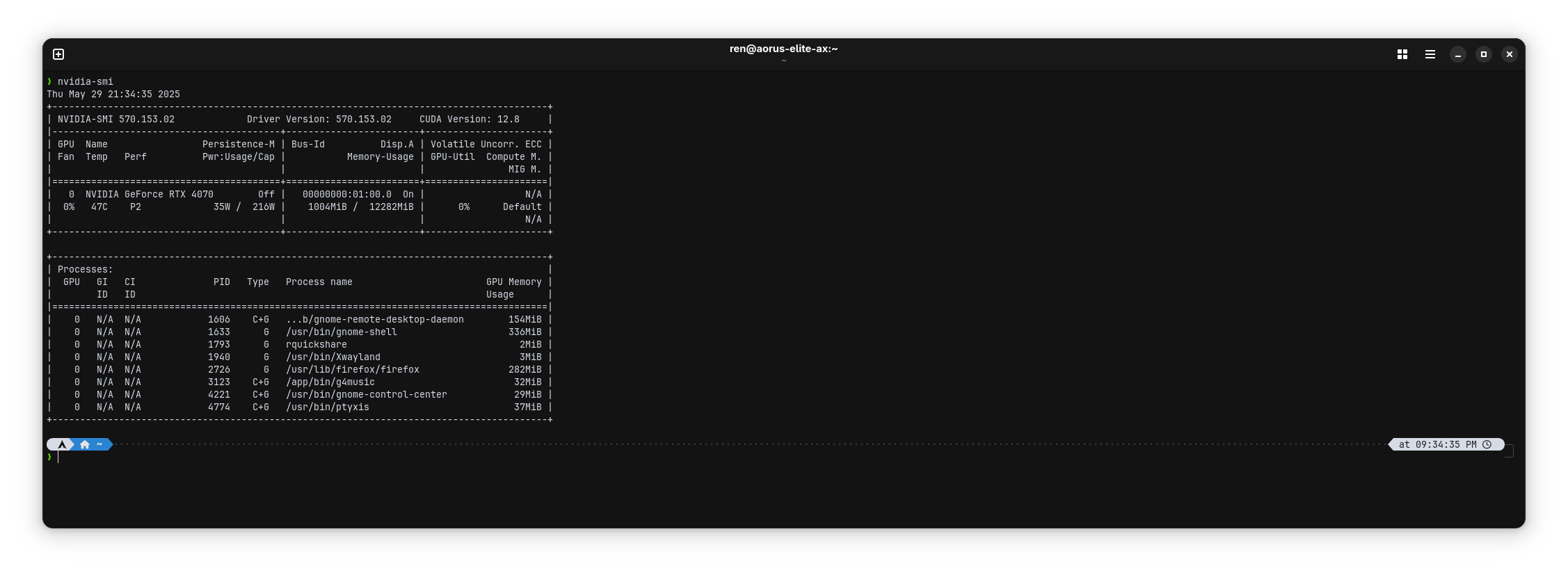Click the 154MiB memory usage value
Image resolution: width=1568 pixels, height=575 pixels.
(525, 319)
